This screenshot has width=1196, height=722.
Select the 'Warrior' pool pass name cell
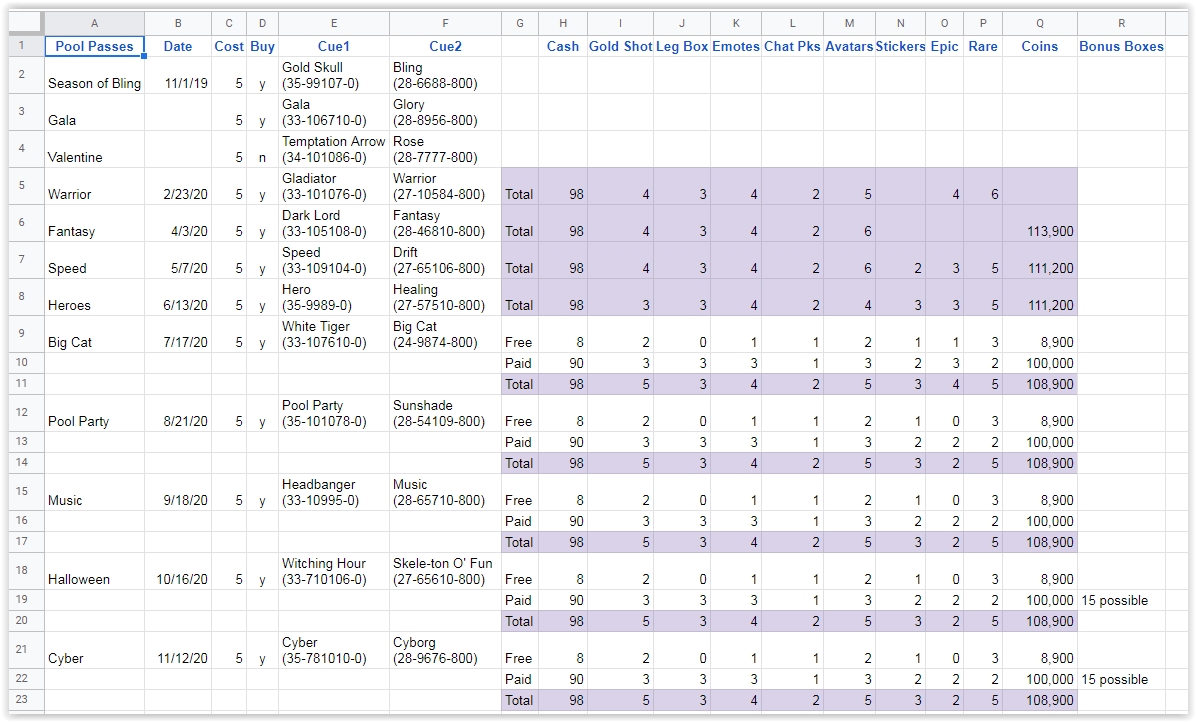(94, 186)
